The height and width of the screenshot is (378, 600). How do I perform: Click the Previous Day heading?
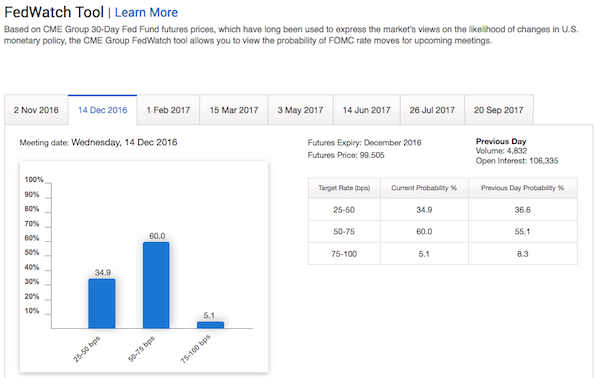point(501,141)
